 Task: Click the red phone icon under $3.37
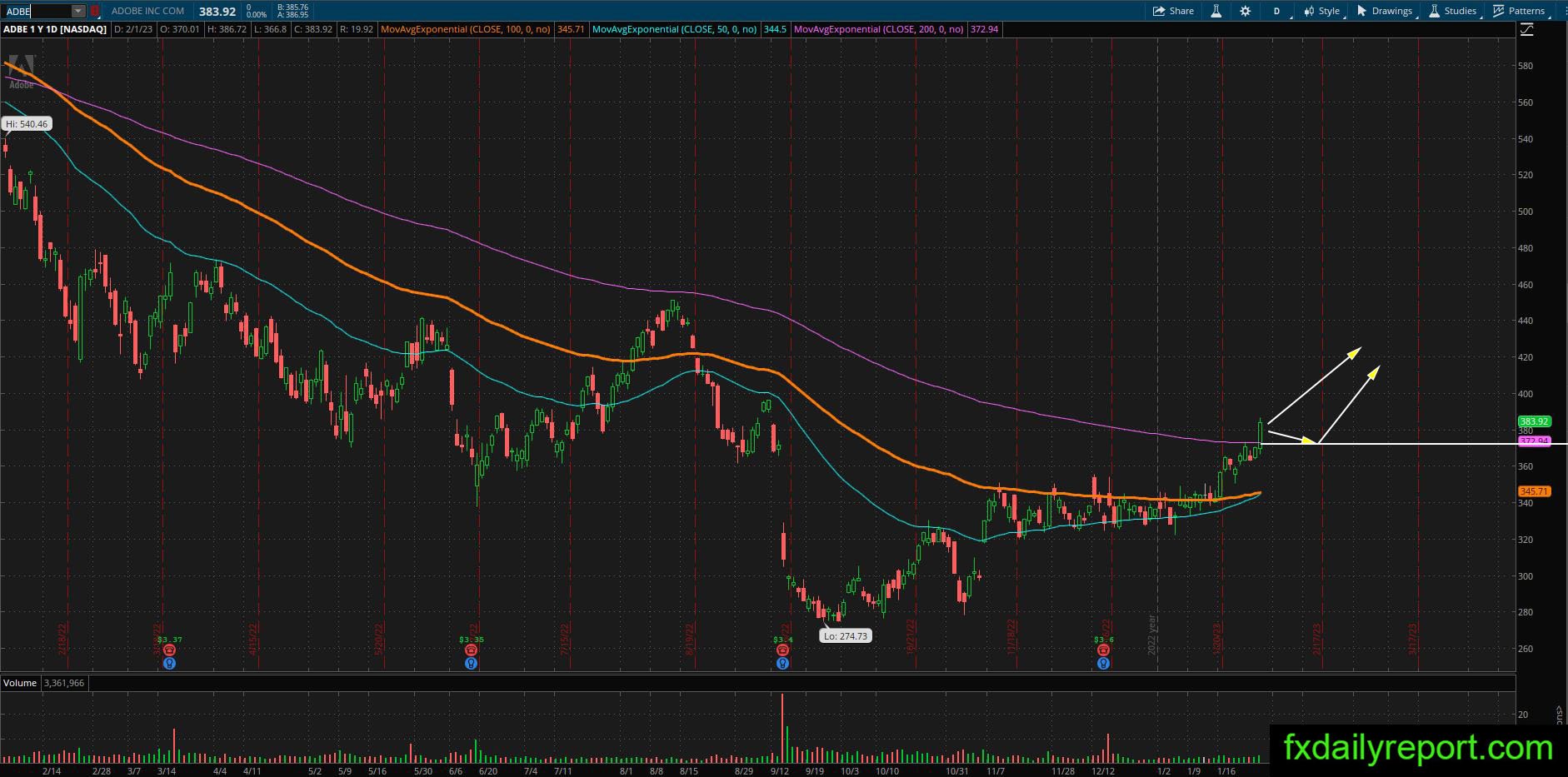(169, 650)
